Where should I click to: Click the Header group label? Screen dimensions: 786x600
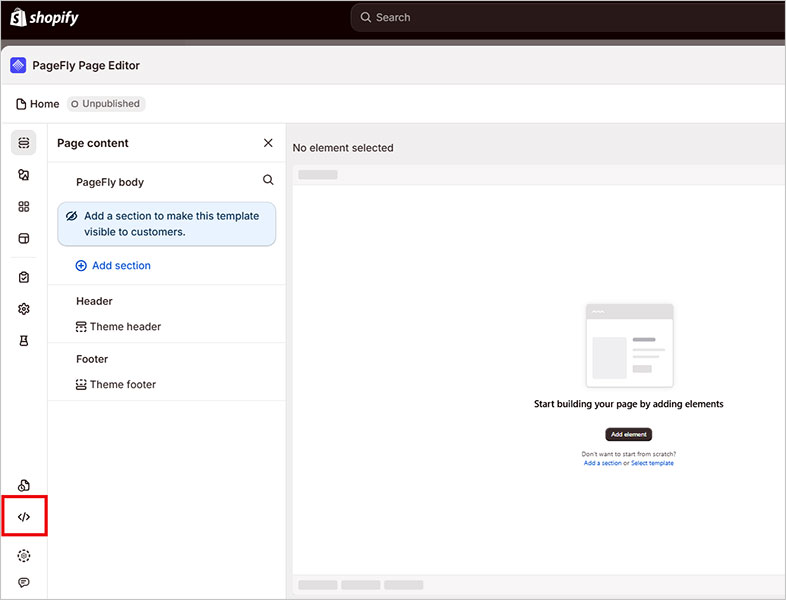[94, 301]
